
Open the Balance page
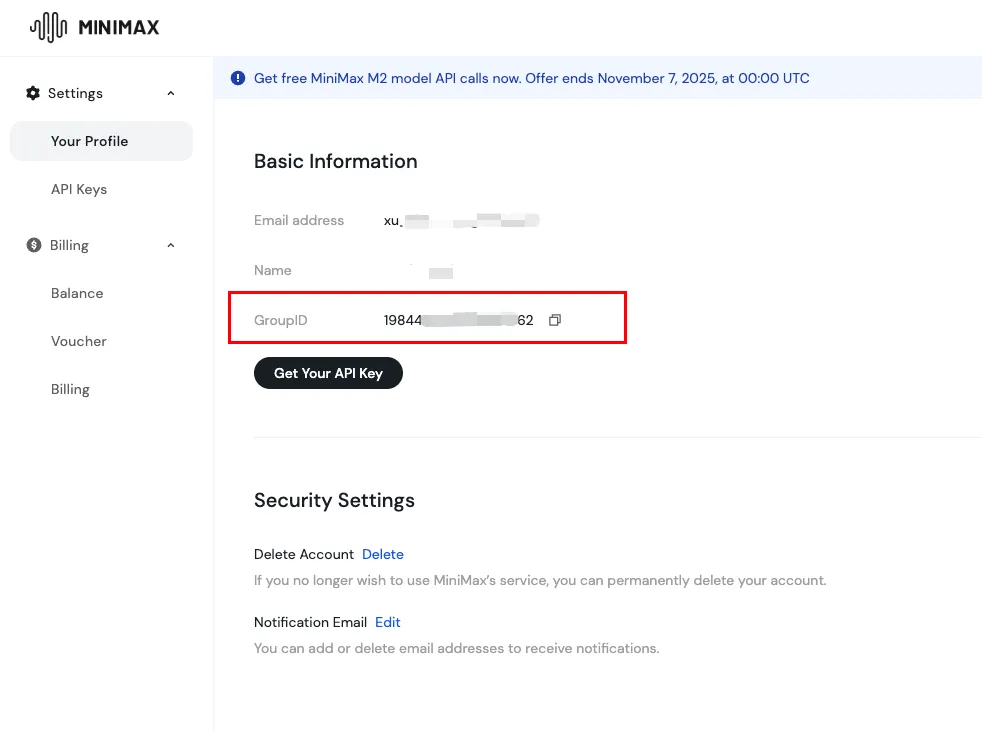[77, 293]
